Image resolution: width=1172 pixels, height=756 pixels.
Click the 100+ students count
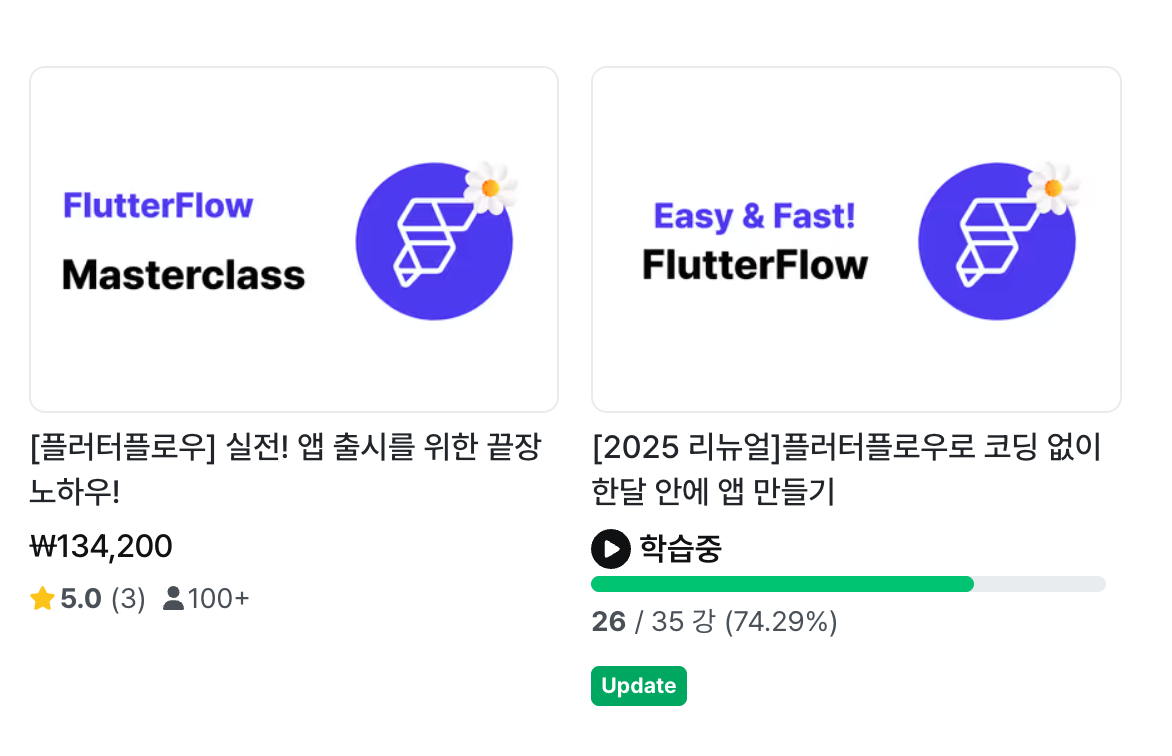219,599
